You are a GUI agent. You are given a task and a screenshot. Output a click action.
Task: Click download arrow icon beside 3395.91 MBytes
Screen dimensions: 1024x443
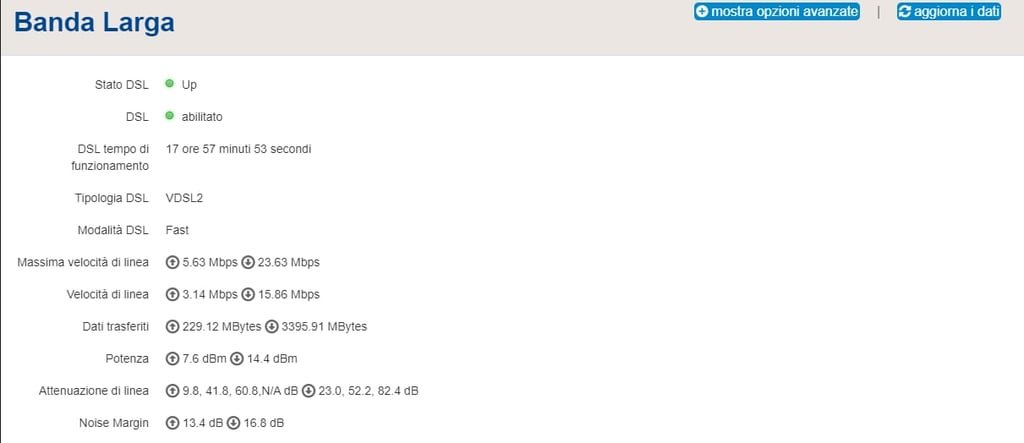[272, 326]
